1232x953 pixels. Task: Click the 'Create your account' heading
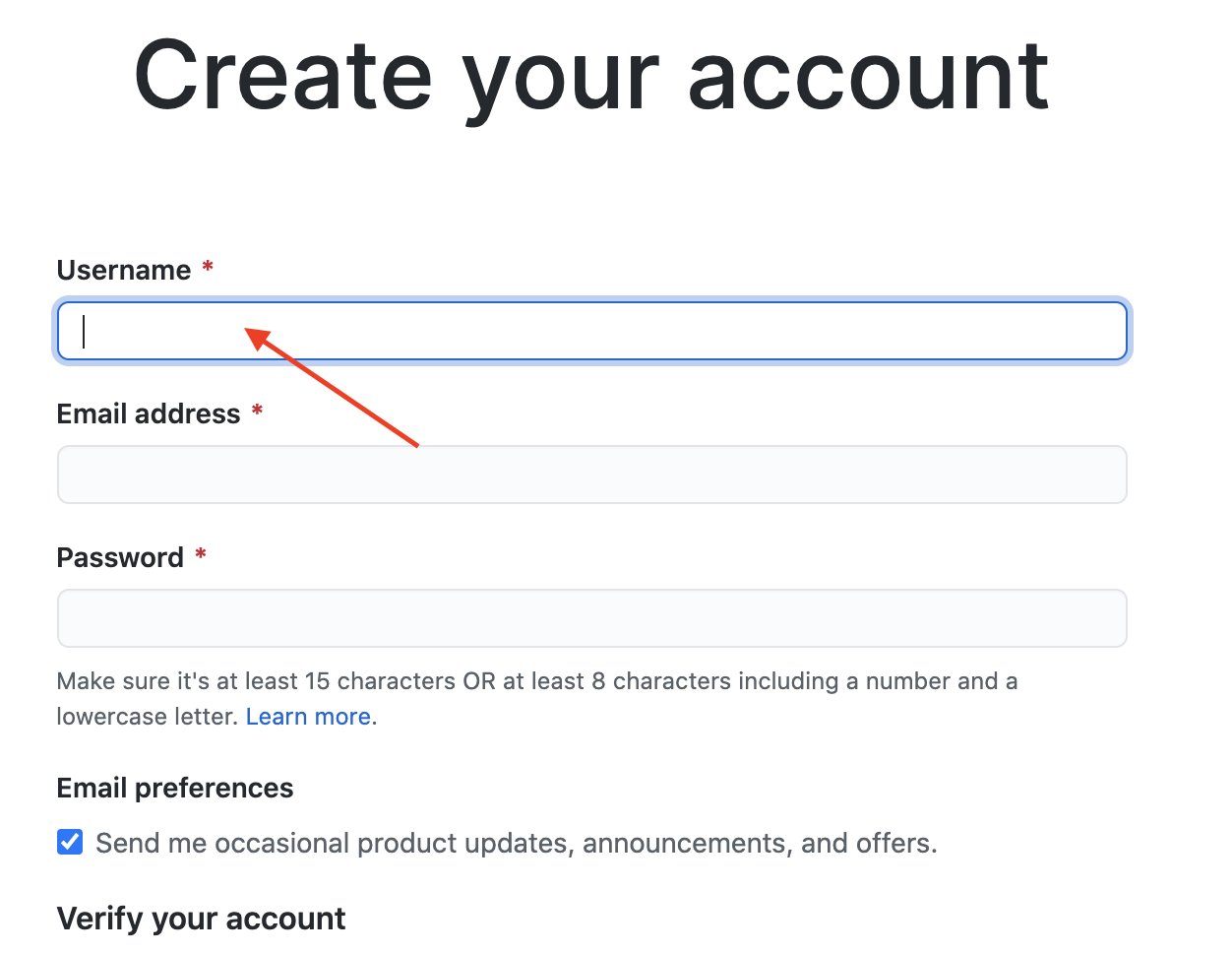tap(591, 77)
